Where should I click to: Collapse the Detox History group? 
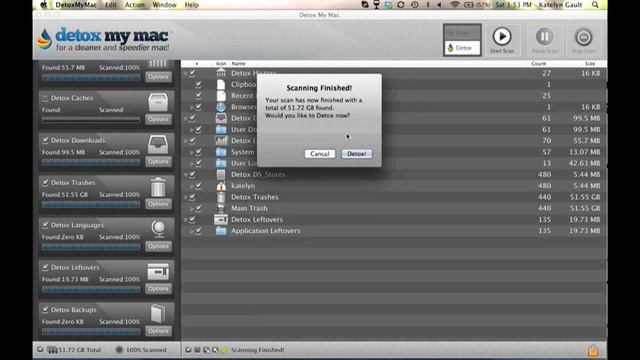[x=186, y=74]
